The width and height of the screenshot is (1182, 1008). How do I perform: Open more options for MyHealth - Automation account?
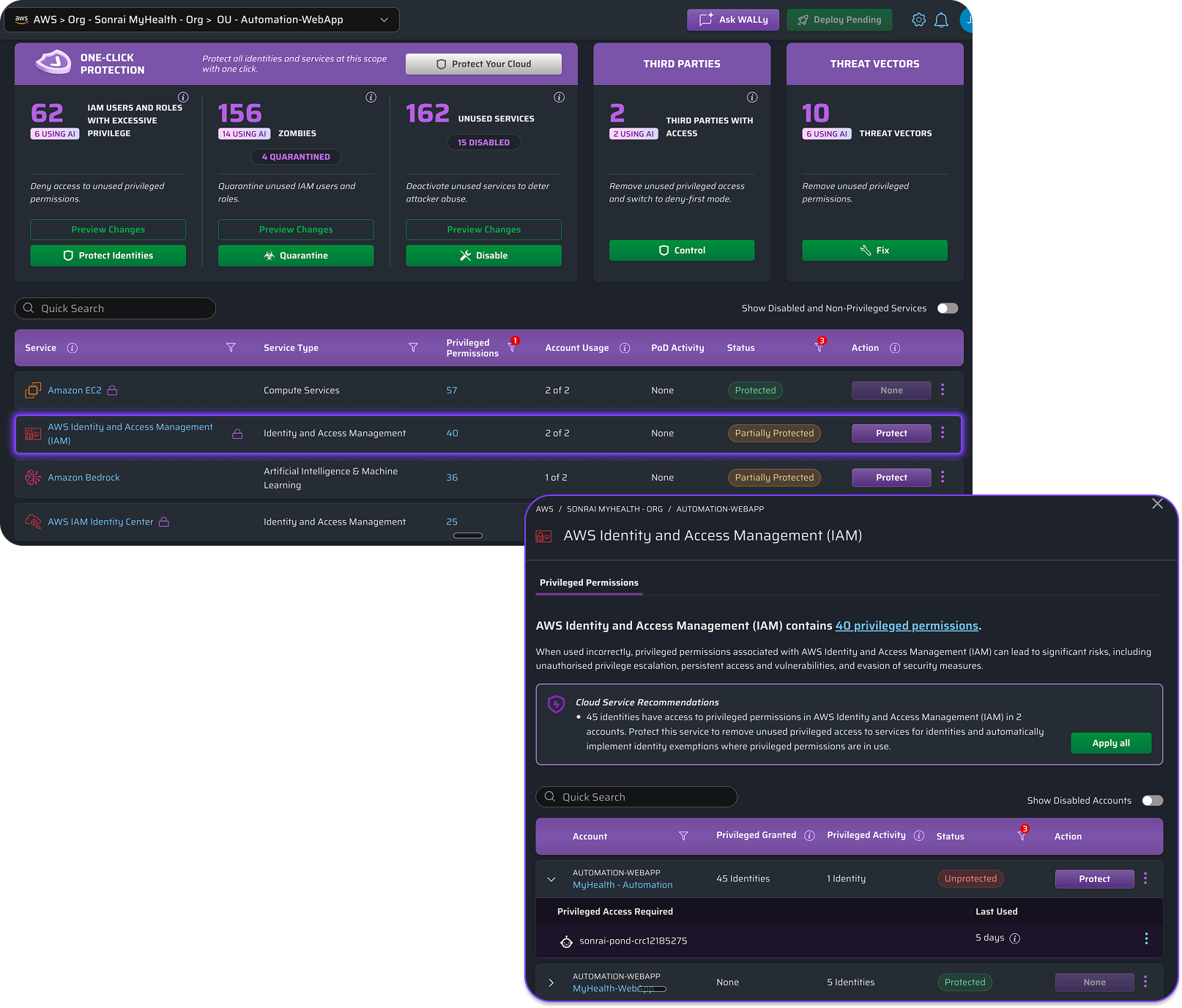[x=1145, y=878]
